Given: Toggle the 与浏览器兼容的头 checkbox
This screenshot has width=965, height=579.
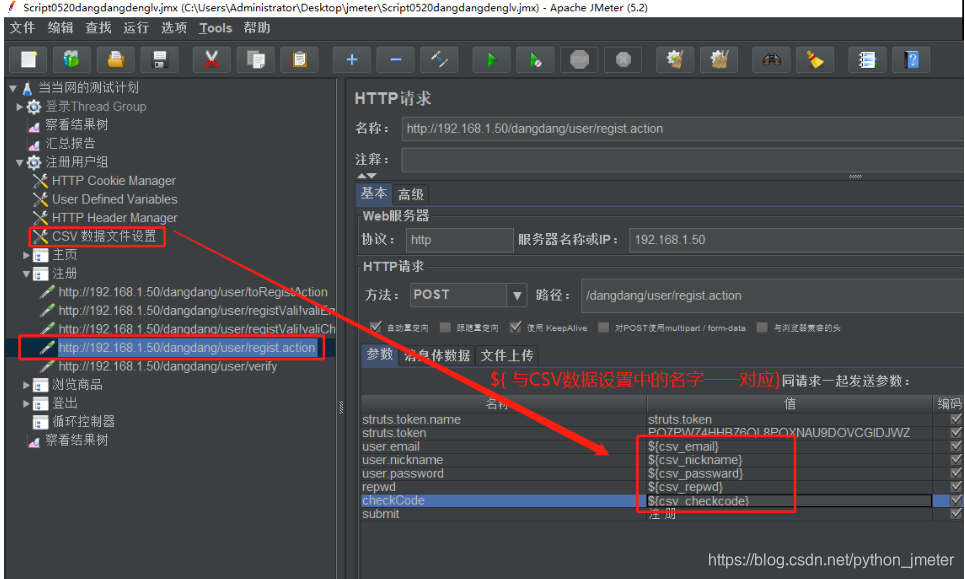Looking at the screenshot, I should [x=762, y=327].
